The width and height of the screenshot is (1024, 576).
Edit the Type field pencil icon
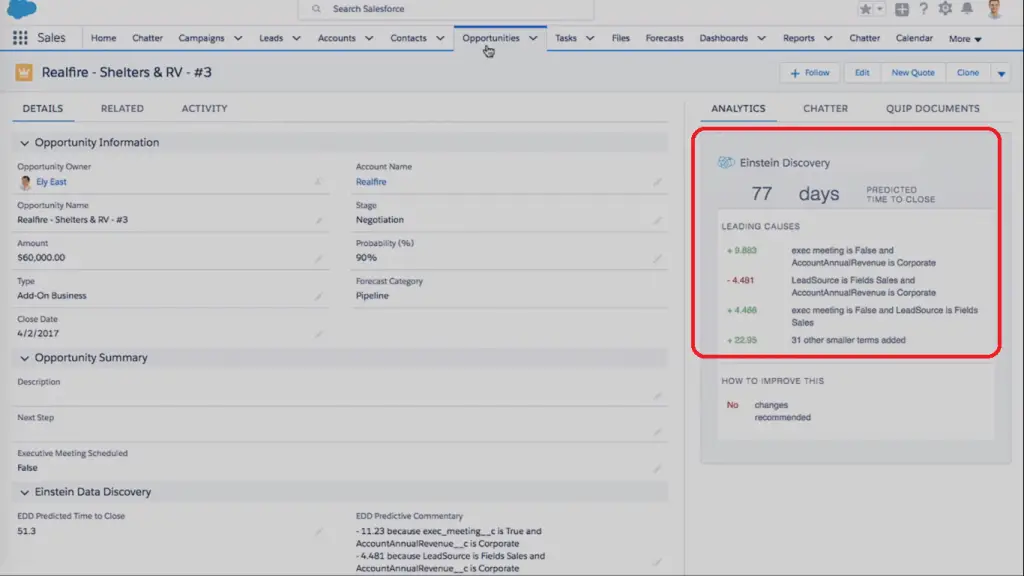click(318, 296)
